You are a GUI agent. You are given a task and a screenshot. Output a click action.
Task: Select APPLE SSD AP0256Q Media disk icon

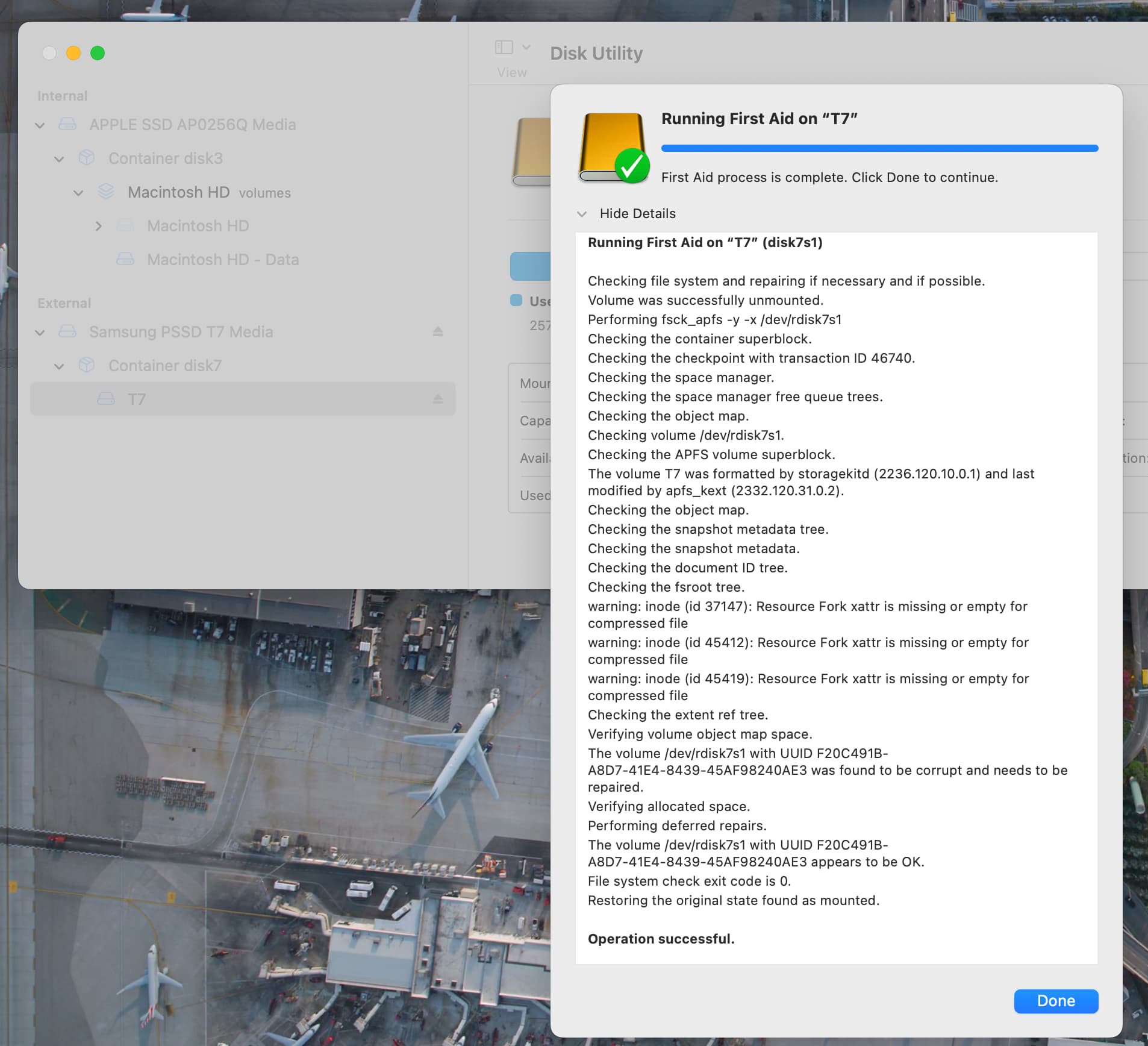(67, 124)
